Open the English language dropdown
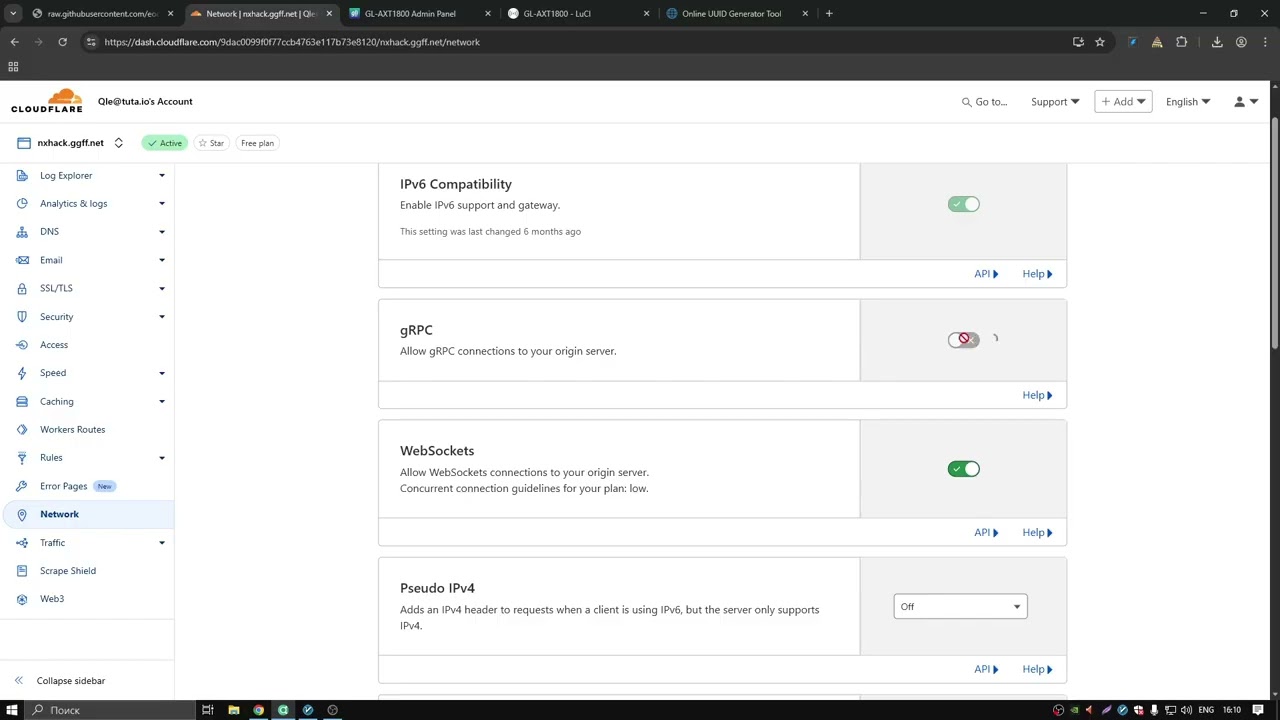 pyautogui.click(x=1188, y=102)
